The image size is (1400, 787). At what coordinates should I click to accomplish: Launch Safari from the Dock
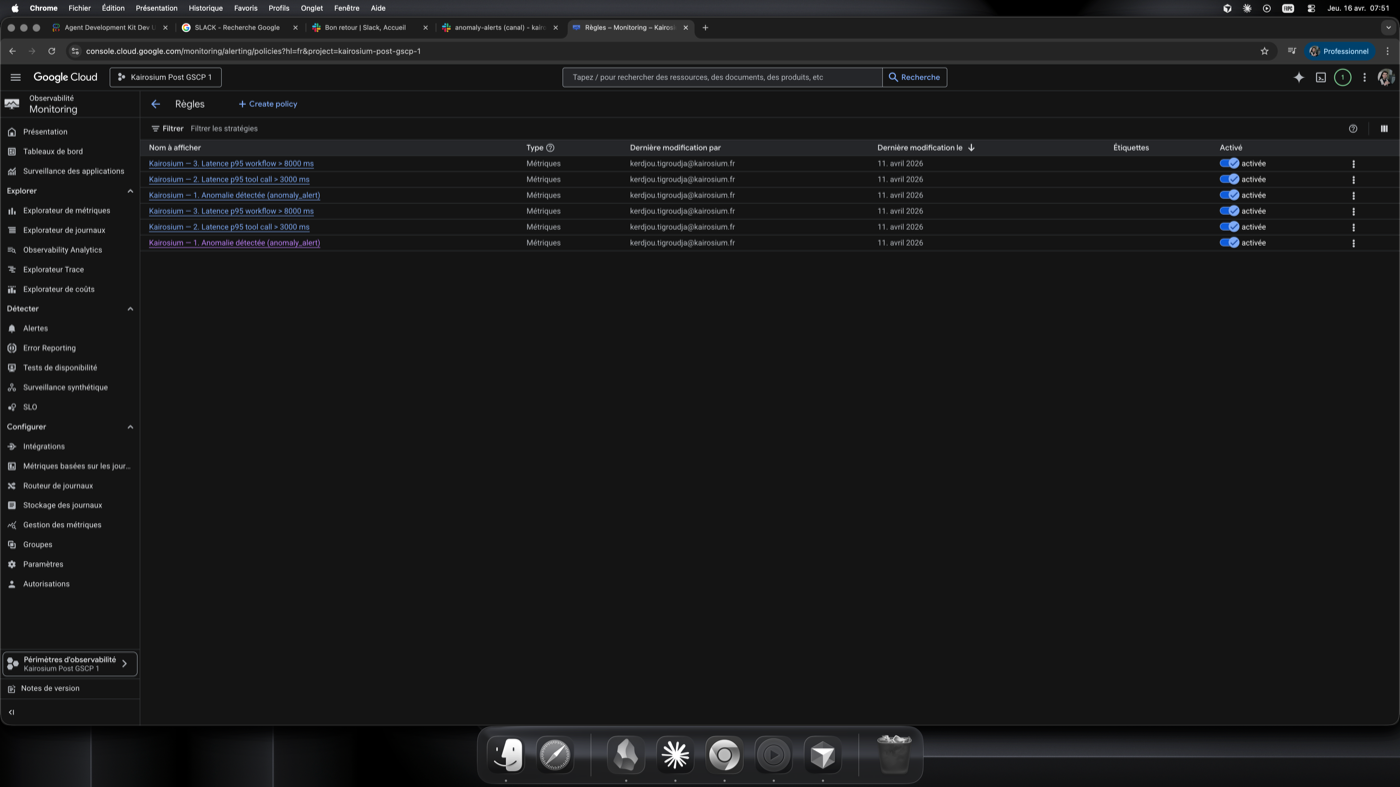[555, 755]
